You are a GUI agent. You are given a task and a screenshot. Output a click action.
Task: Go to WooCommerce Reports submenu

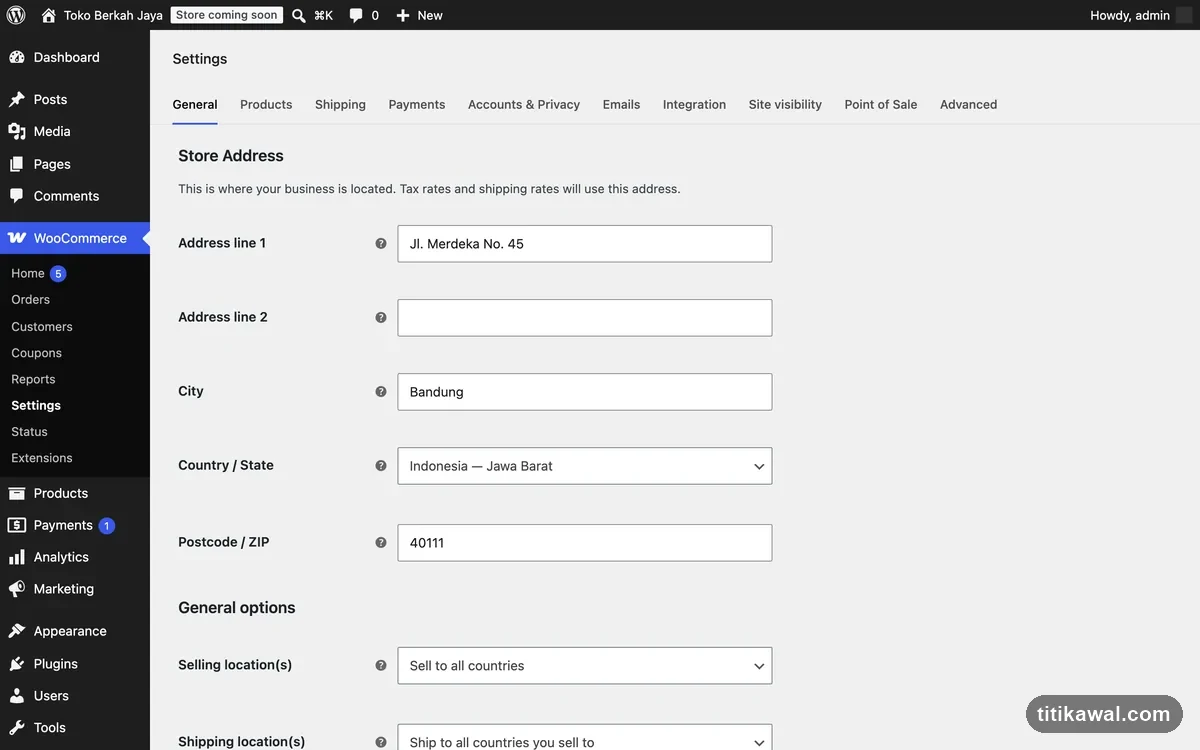(33, 379)
